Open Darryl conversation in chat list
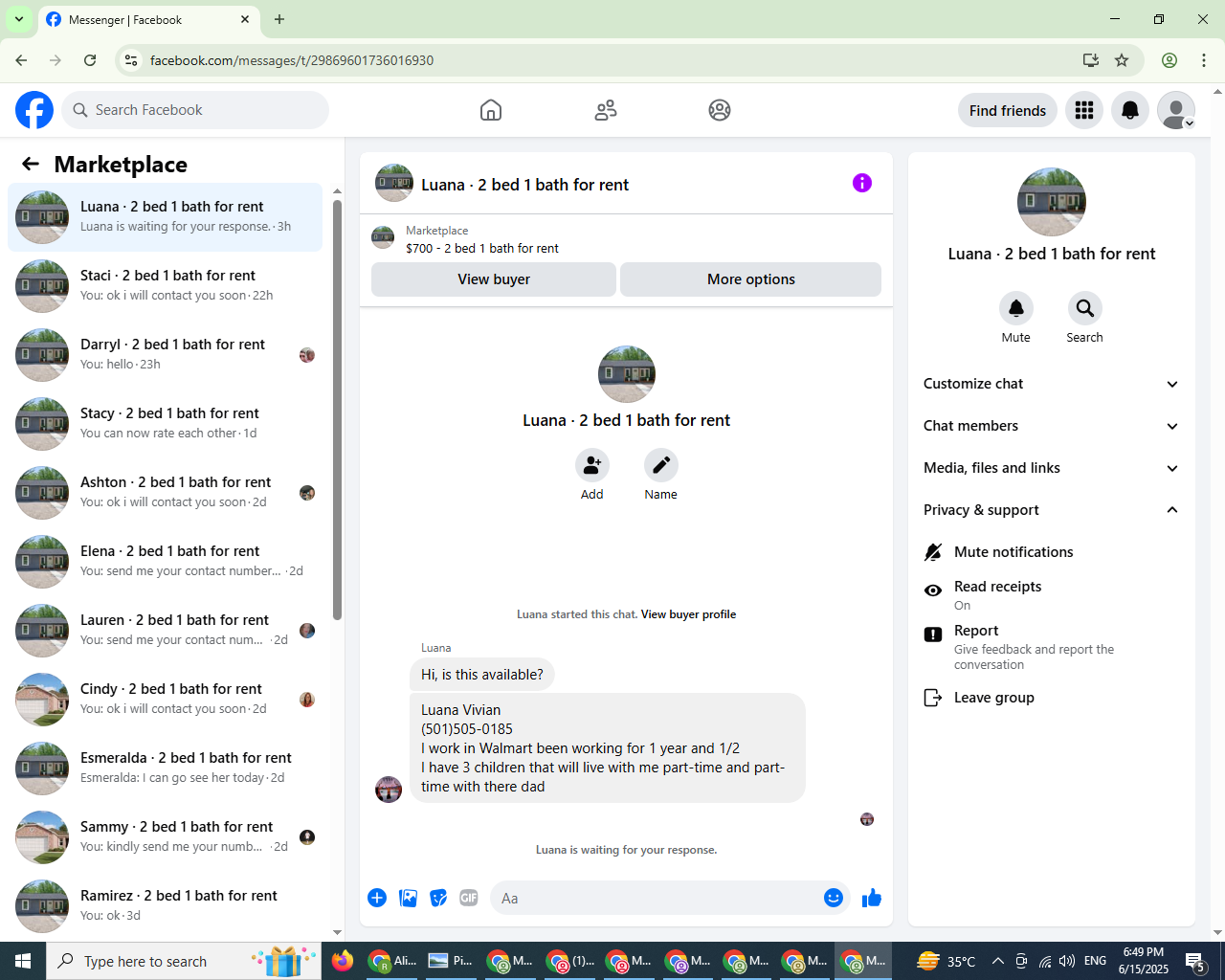The width and height of the screenshot is (1225, 980). (x=166, y=355)
